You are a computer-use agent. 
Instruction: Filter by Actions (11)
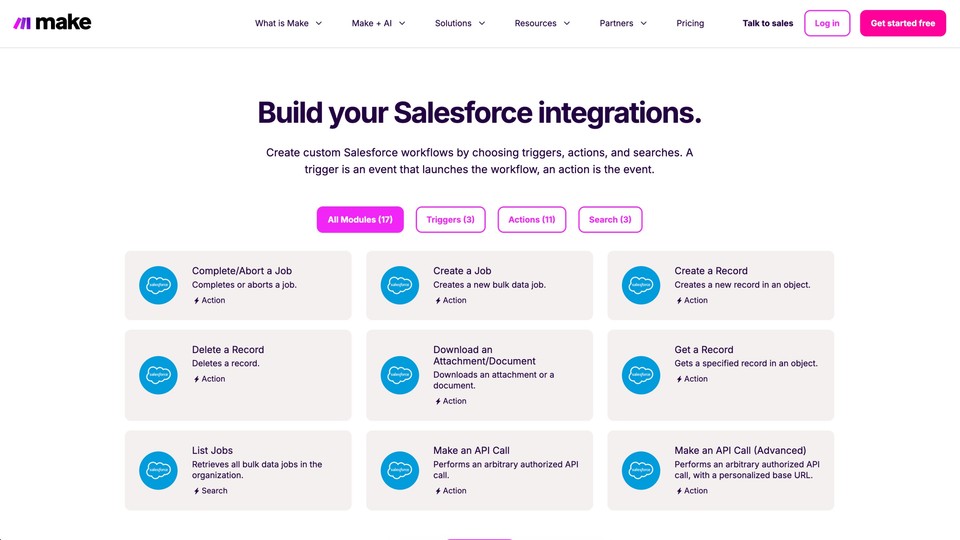531,219
